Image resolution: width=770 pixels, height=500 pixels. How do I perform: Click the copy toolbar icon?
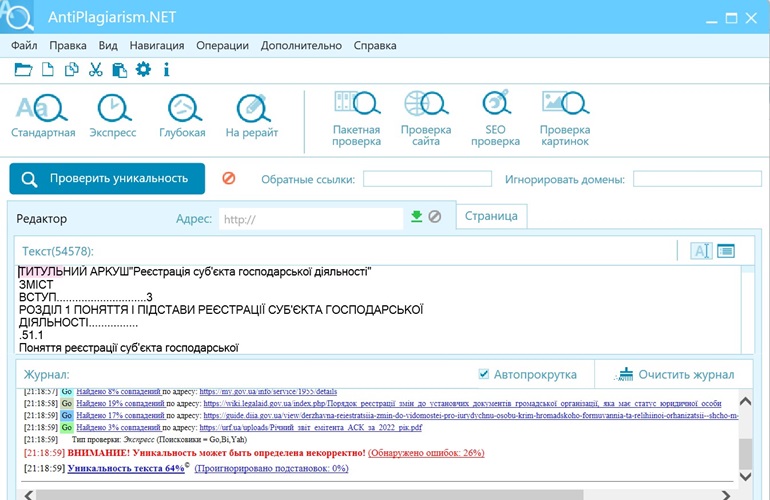tap(72, 69)
